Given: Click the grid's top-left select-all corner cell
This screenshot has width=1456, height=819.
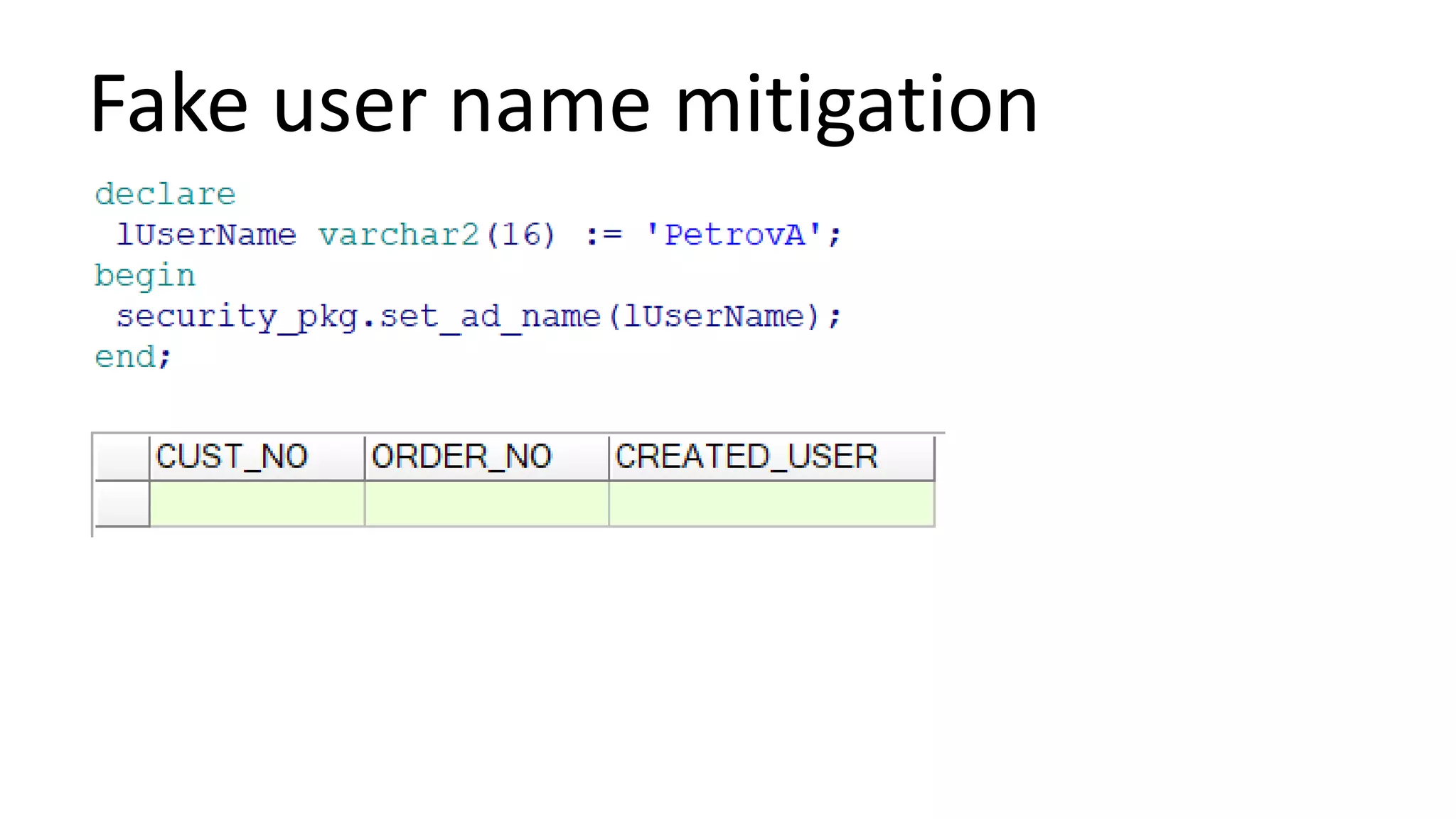Looking at the screenshot, I should [122, 457].
